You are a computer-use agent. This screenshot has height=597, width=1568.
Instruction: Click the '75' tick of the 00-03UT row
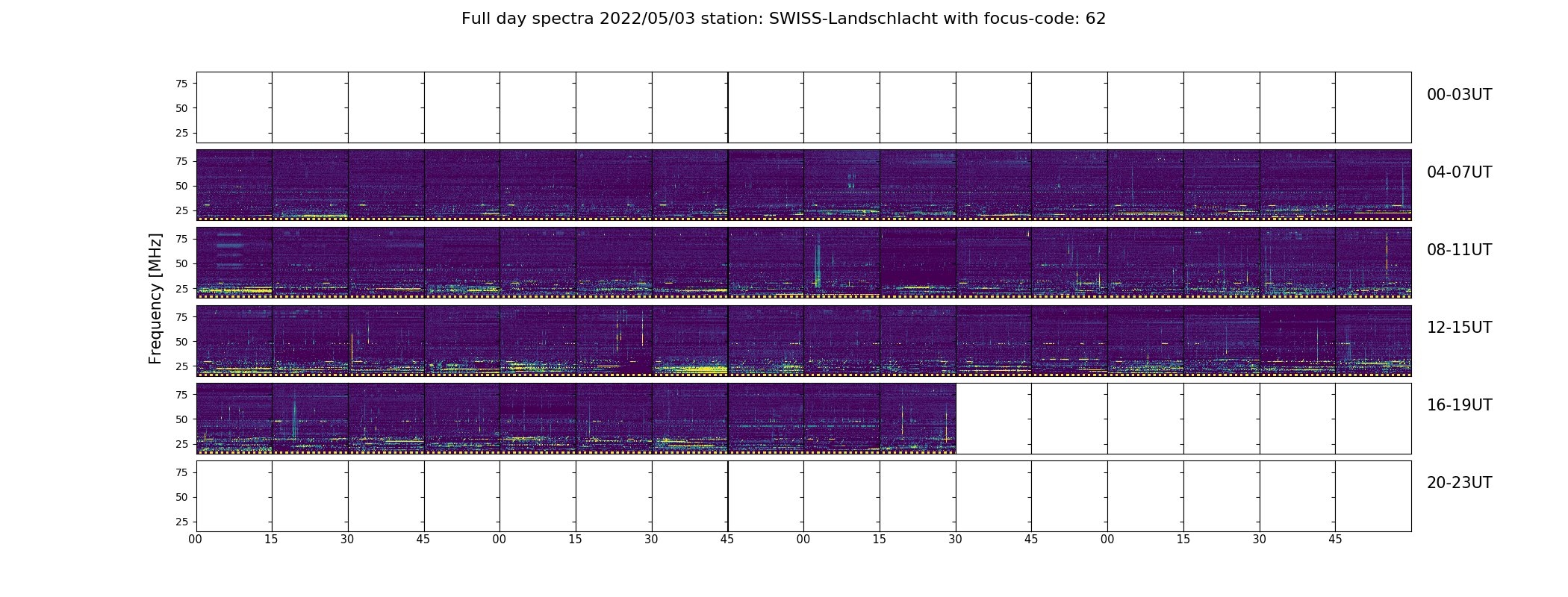point(181,84)
